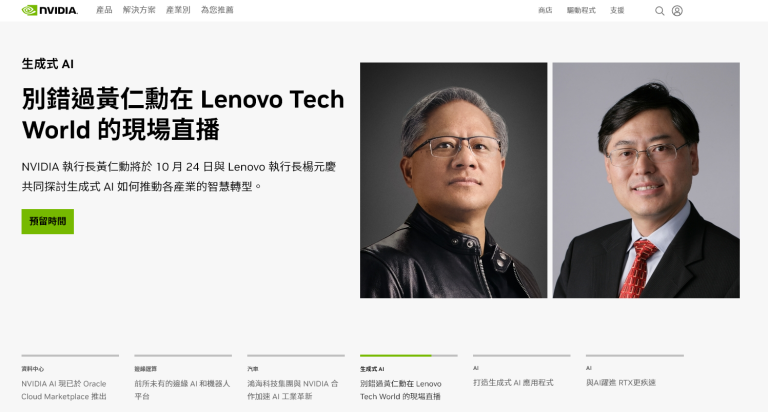Go to the 商店 link
768x412 pixels.
545,10
